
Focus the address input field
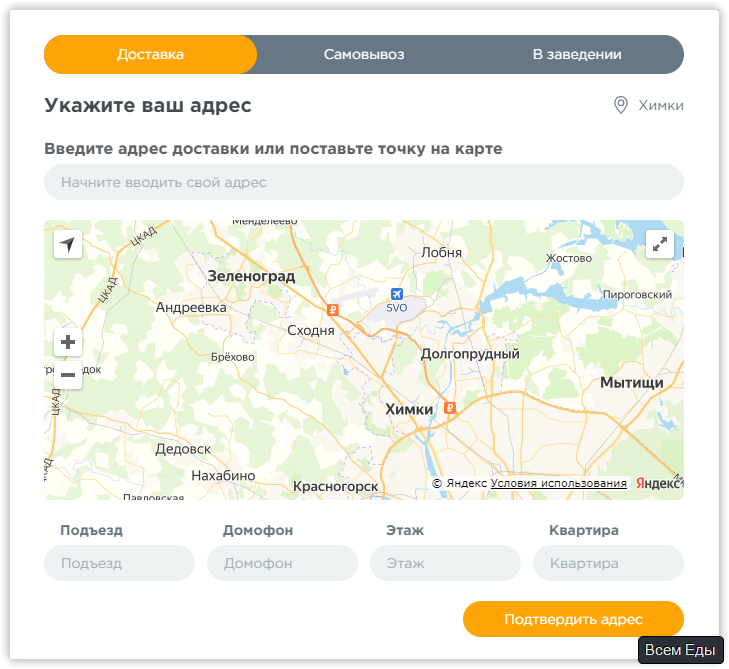pos(364,182)
